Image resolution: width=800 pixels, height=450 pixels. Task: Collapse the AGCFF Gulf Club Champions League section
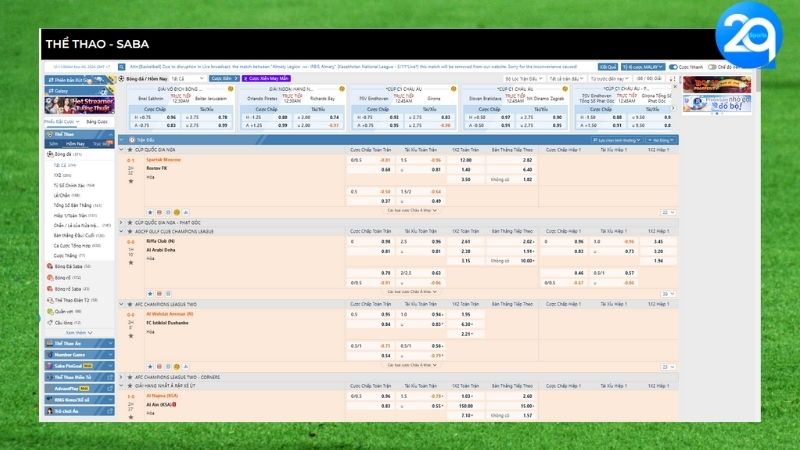[121, 232]
